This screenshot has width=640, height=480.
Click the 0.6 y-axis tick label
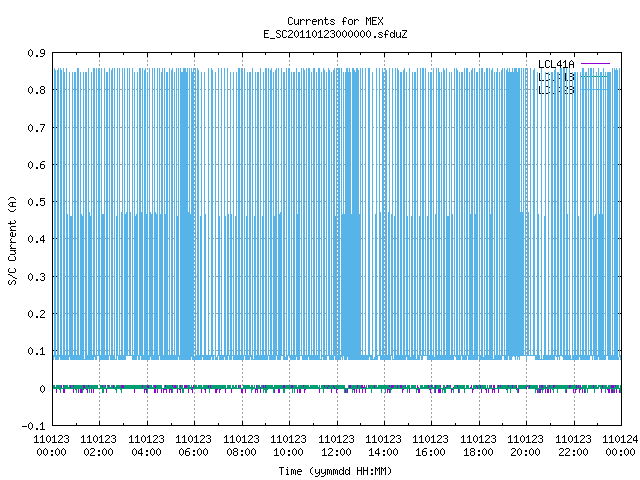tap(36, 165)
